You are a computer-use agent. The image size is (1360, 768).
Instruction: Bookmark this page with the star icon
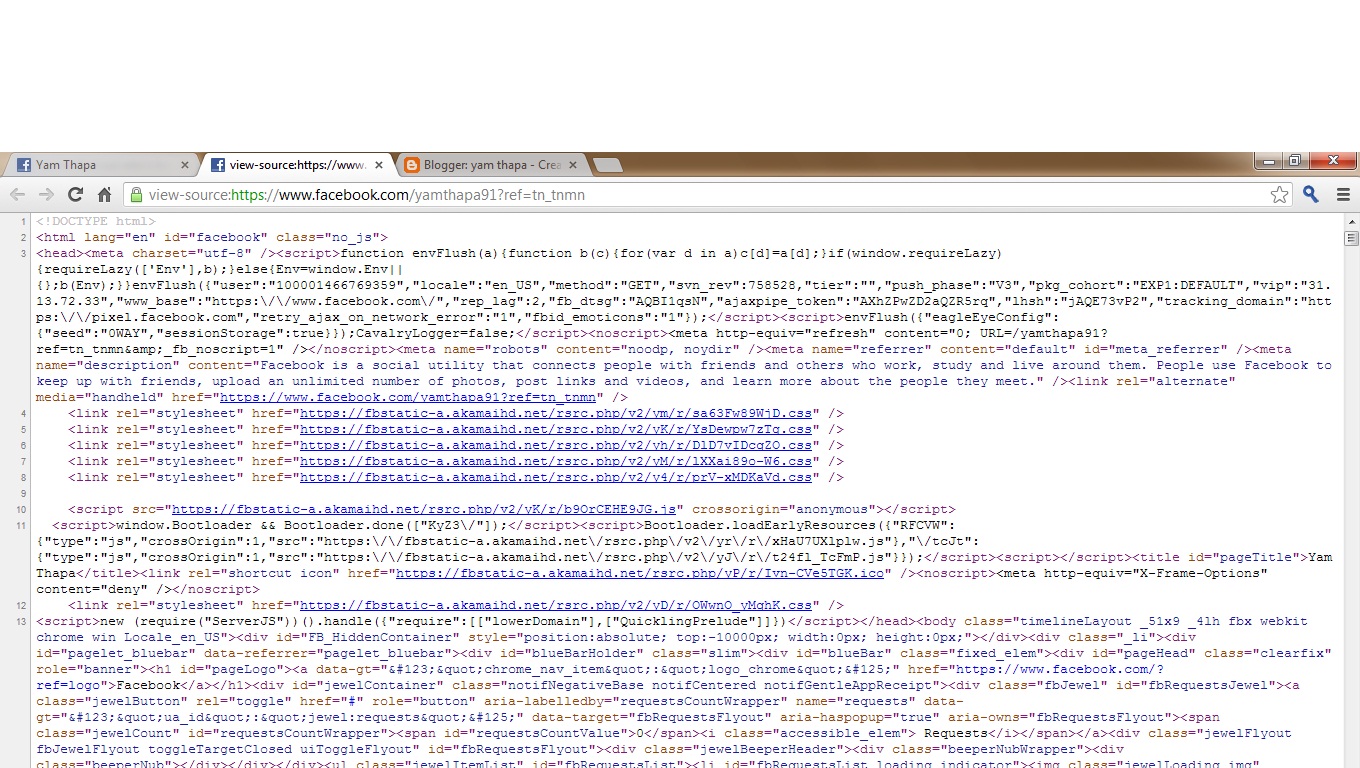[1279, 195]
